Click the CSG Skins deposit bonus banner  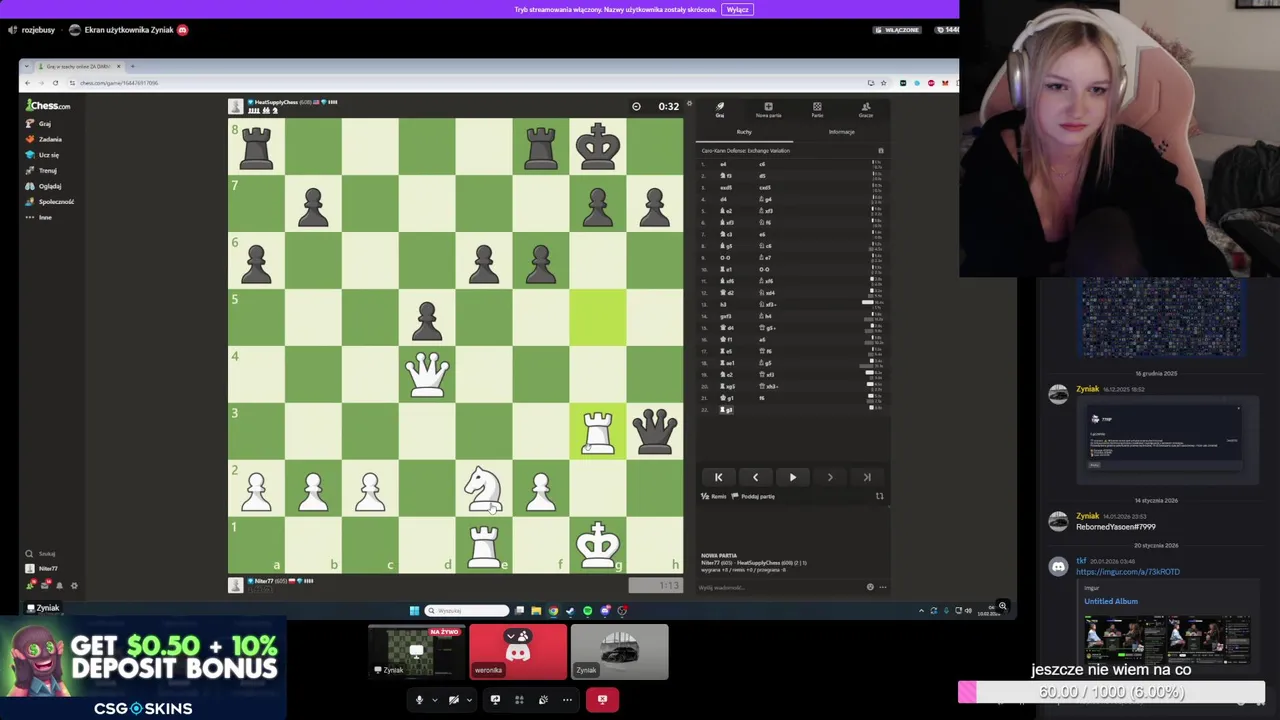click(x=143, y=670)
